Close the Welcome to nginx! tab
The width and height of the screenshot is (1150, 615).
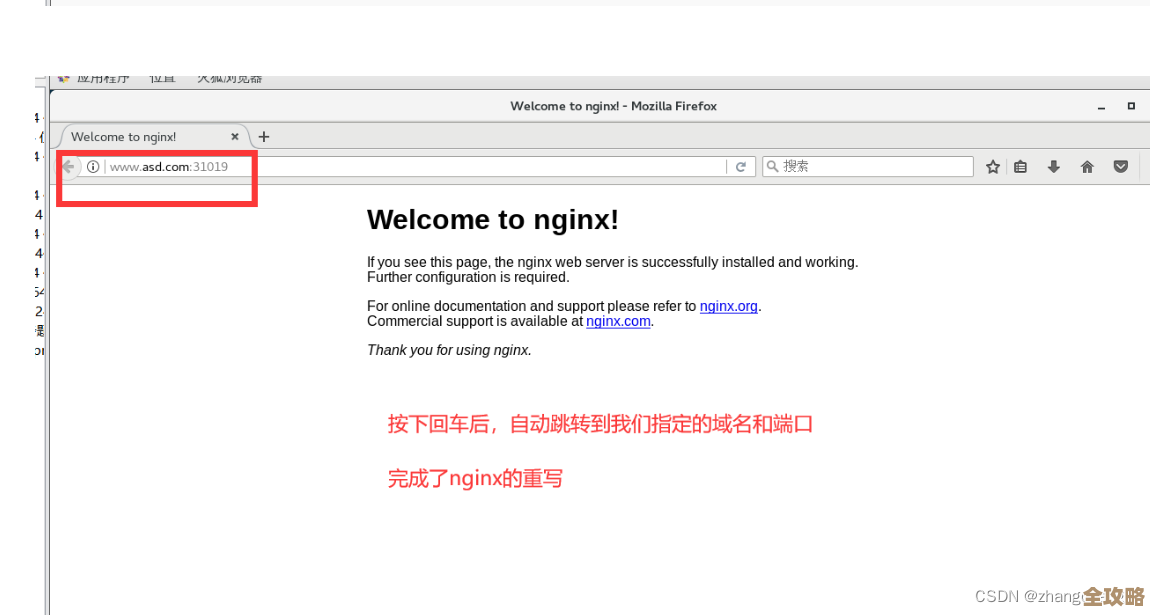pyautogui.click(x=235, y=136)
